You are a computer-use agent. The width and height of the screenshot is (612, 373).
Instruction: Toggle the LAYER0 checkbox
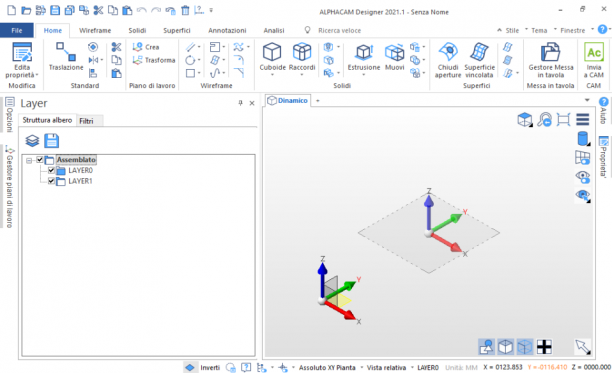click(51, 171)
